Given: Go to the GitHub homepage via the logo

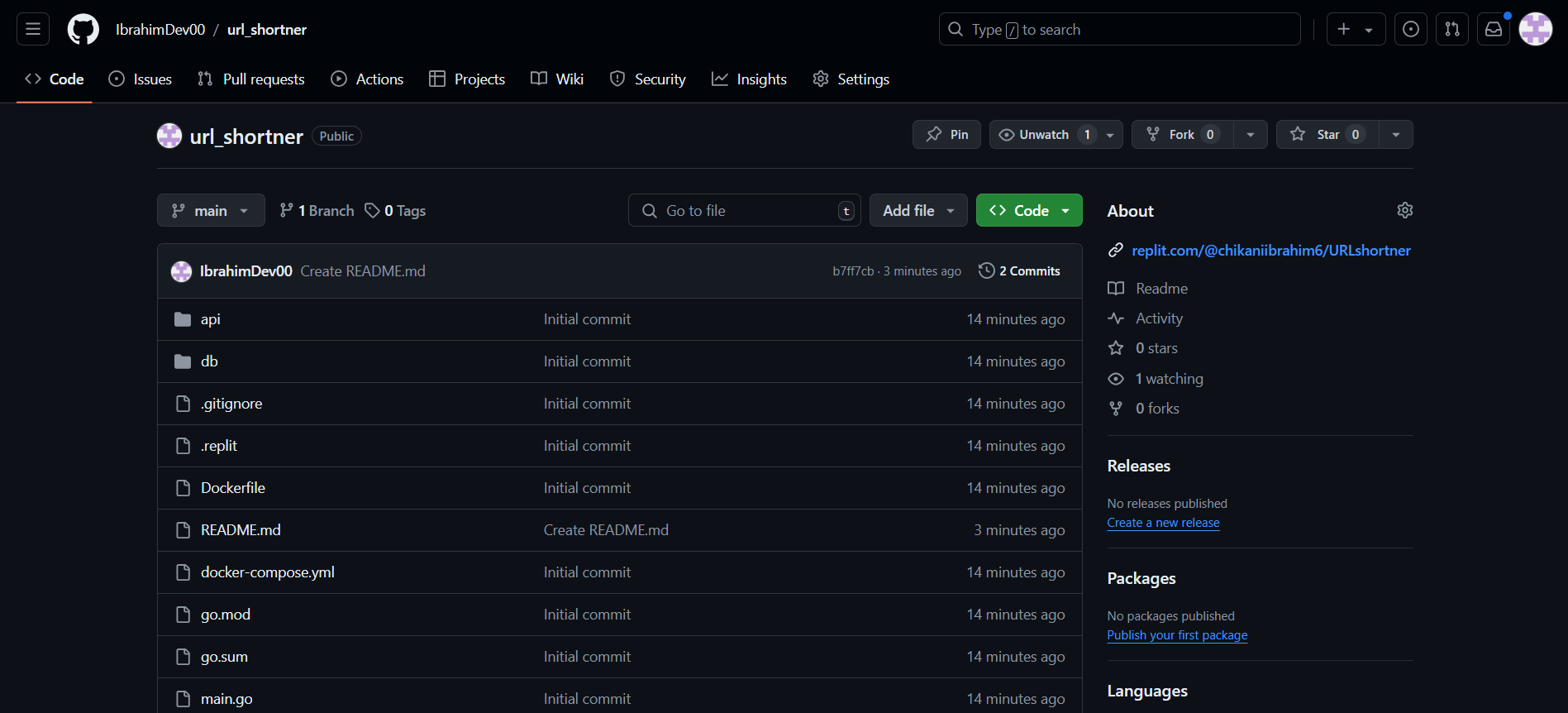Looking at the screenshot, I should pyautogui.click(x=83, y=30).
